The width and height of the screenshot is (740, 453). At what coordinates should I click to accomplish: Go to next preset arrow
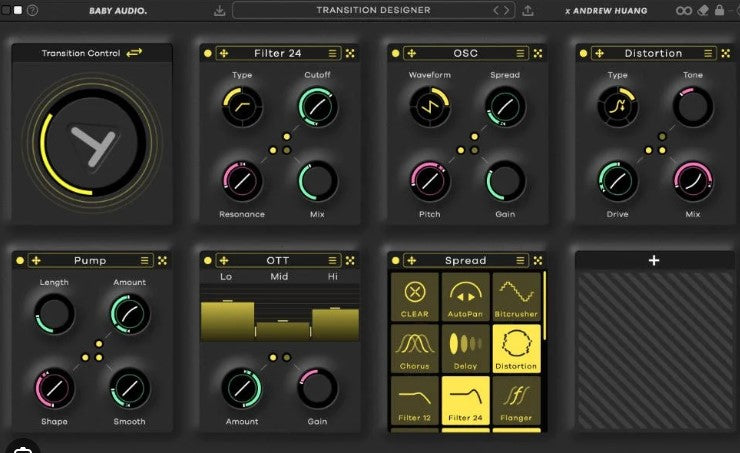(x=506, y=10)
